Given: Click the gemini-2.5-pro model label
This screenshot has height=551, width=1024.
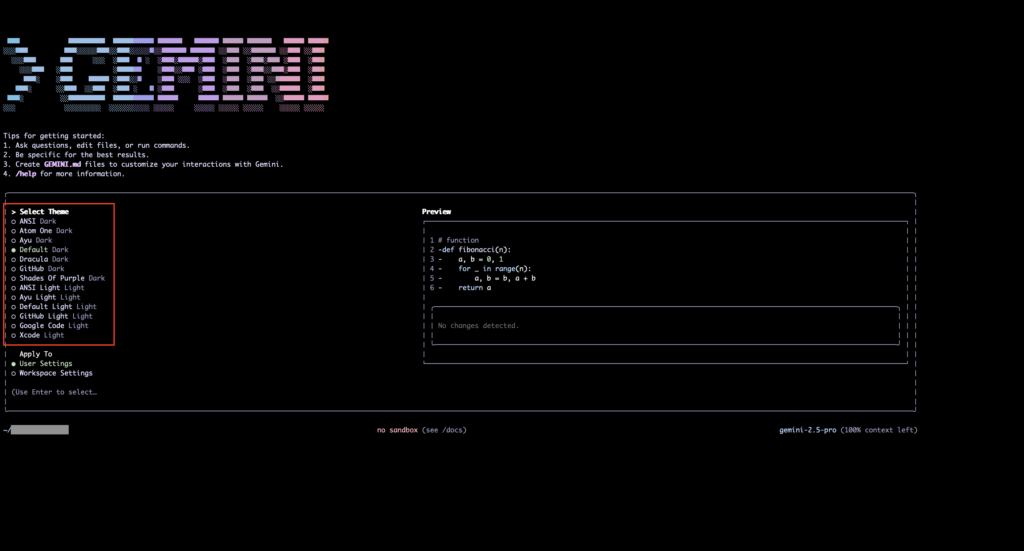Looking at the screenshot, I should (x=807, y=430).
